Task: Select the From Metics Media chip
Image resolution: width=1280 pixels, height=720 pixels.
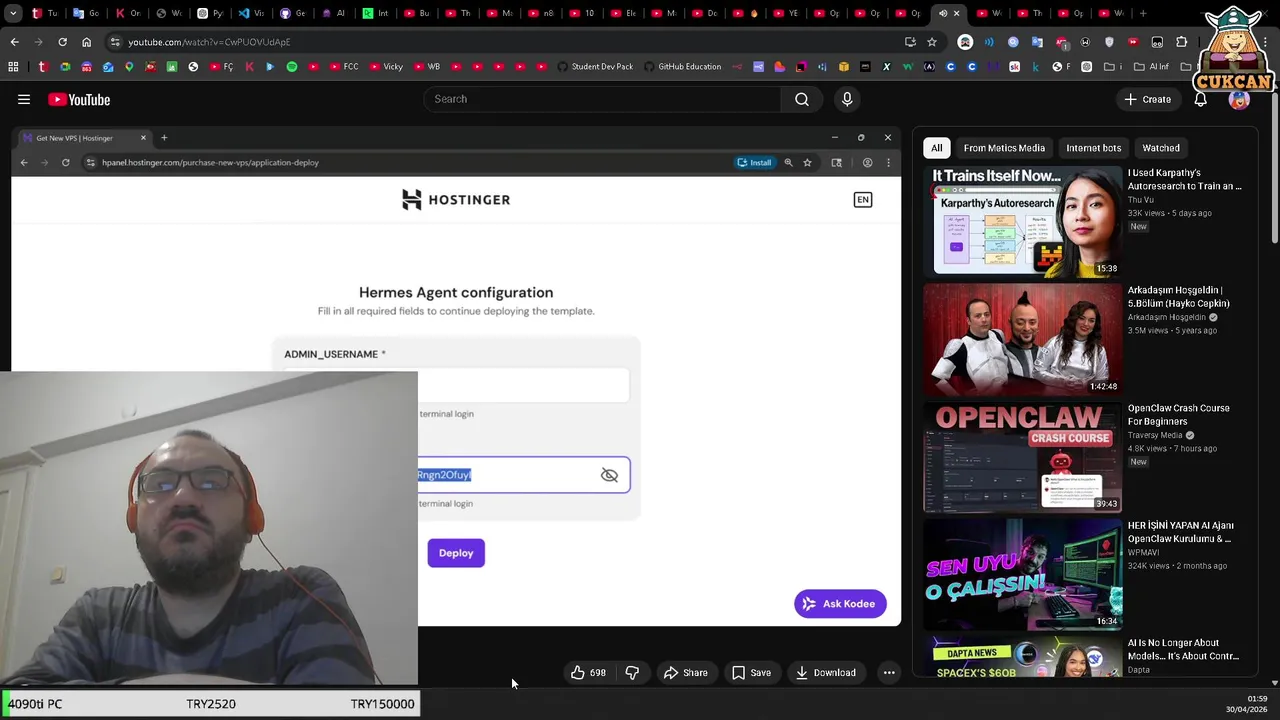Action: [1004, 148]
